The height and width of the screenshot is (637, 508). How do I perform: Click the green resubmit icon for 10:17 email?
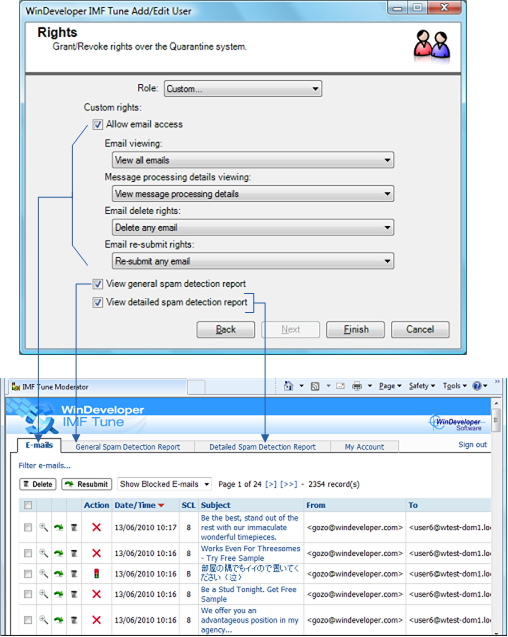pos(59,527)
